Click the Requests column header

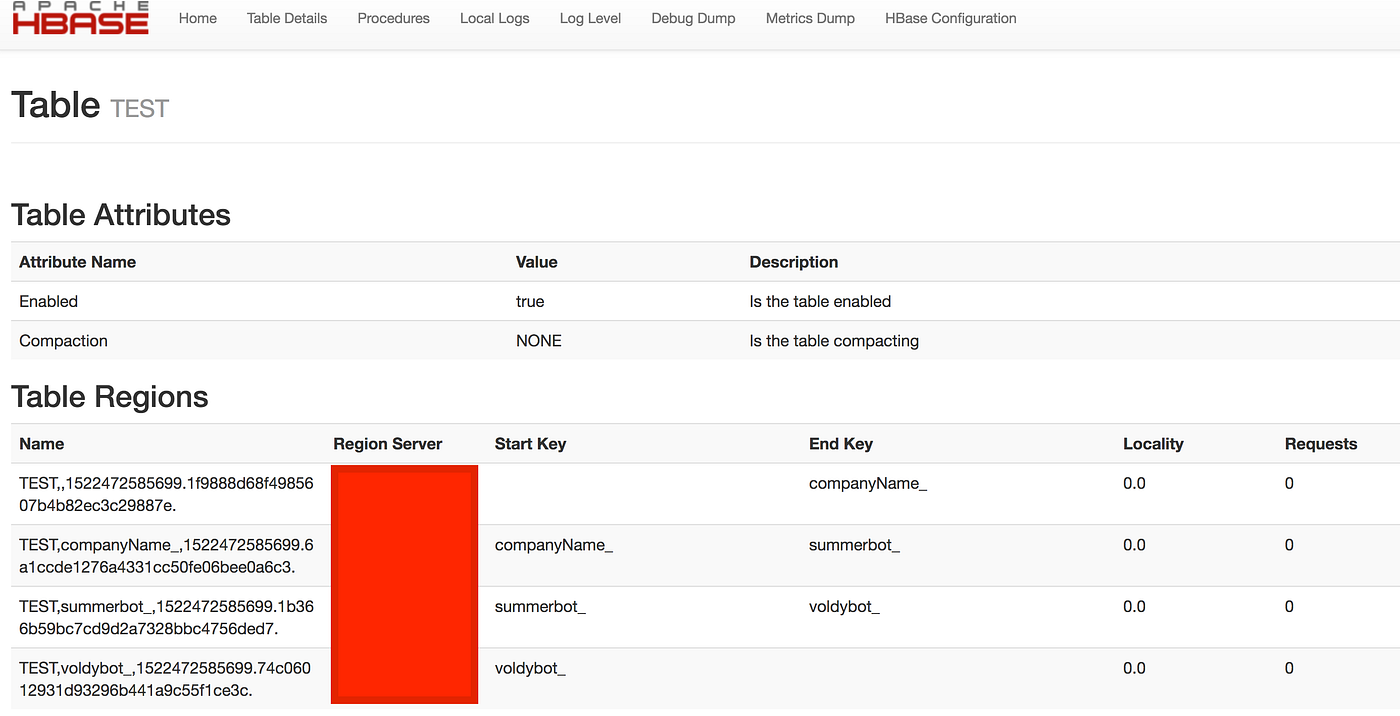(1322, 443)
